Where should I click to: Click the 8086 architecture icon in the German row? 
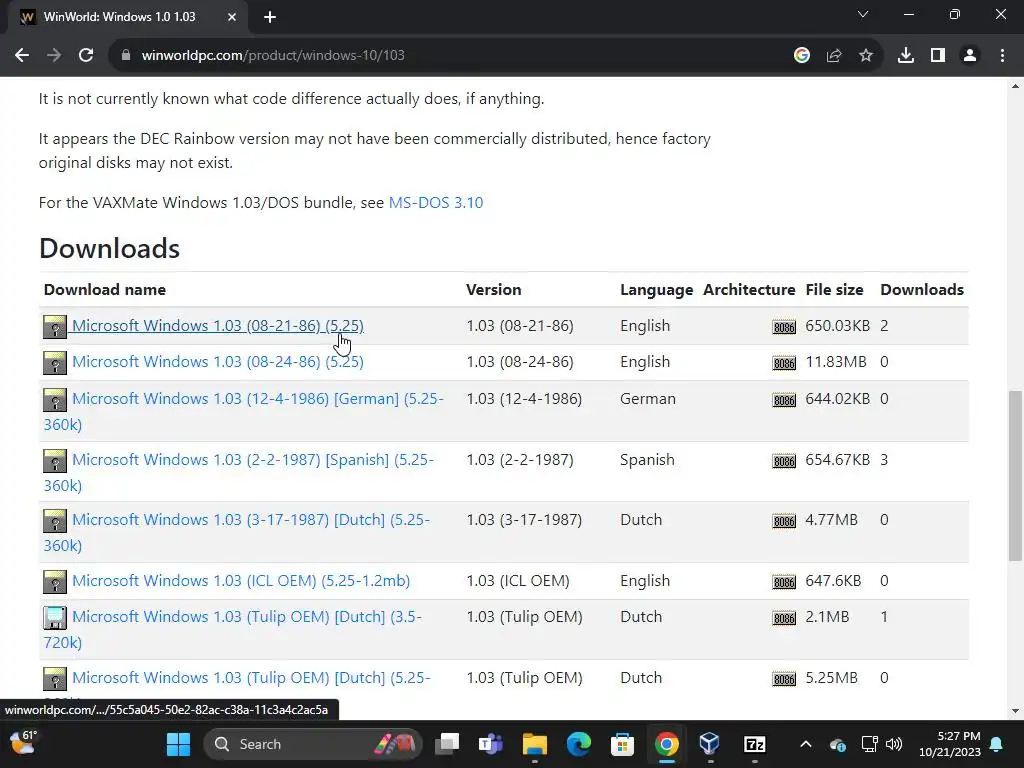pyautogui.click(x=784, y=400)
